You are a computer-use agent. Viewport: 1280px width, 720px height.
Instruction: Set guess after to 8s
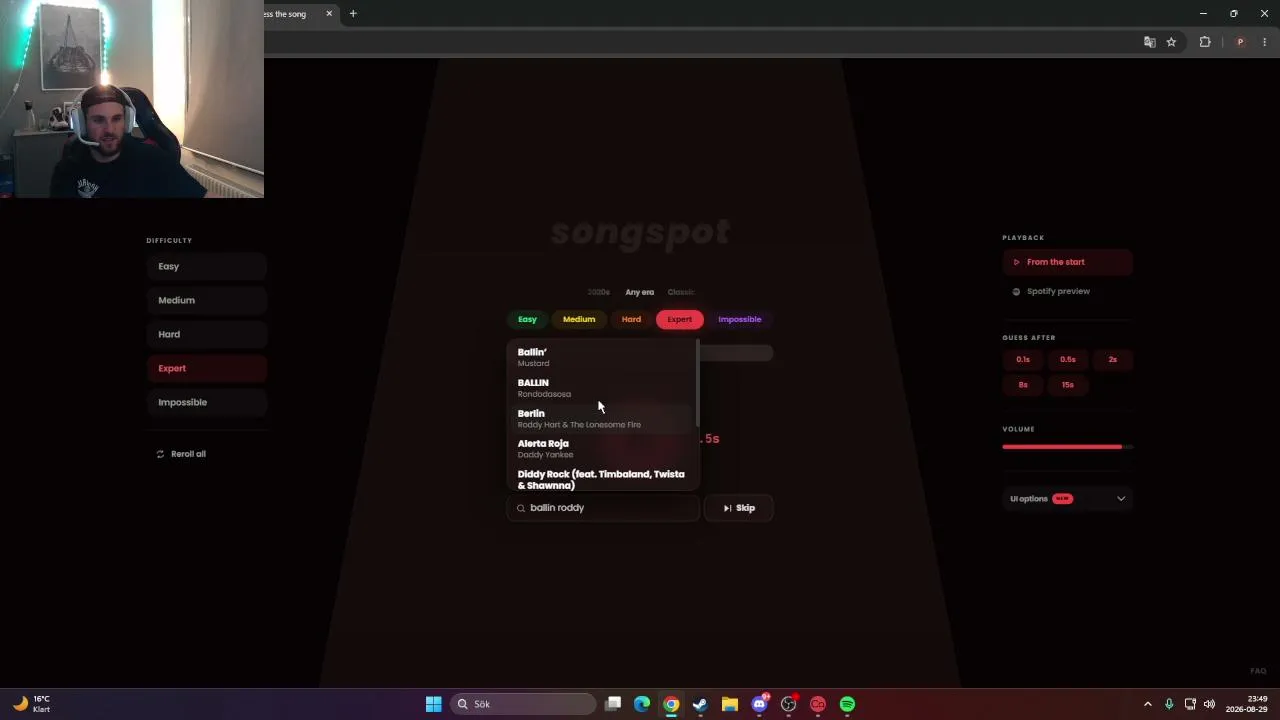pos(1023,385)
